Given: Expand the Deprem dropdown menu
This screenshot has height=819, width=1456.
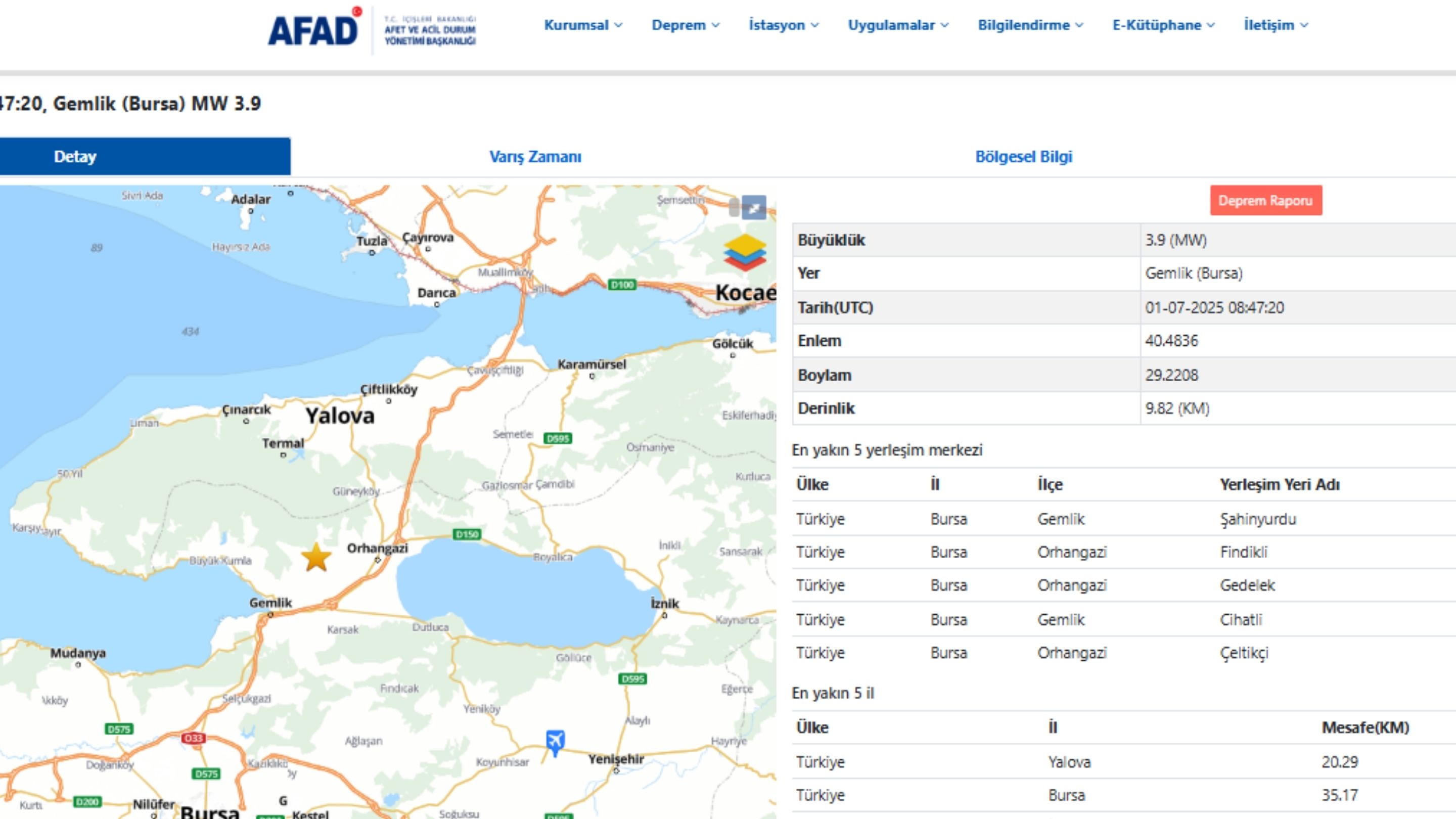Looking at the screenshot, I should [x=686, y=25].
